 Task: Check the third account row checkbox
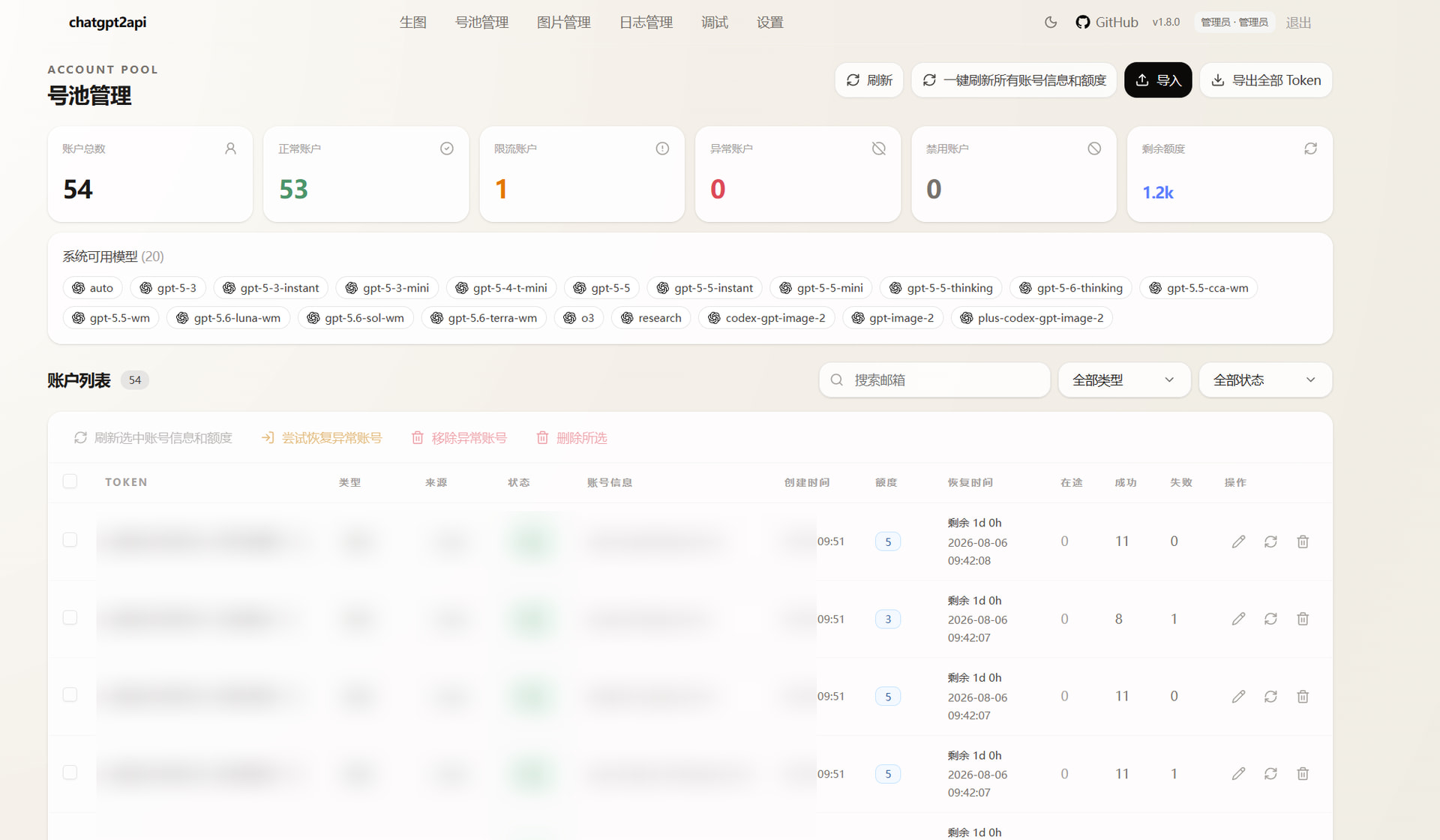70,694
